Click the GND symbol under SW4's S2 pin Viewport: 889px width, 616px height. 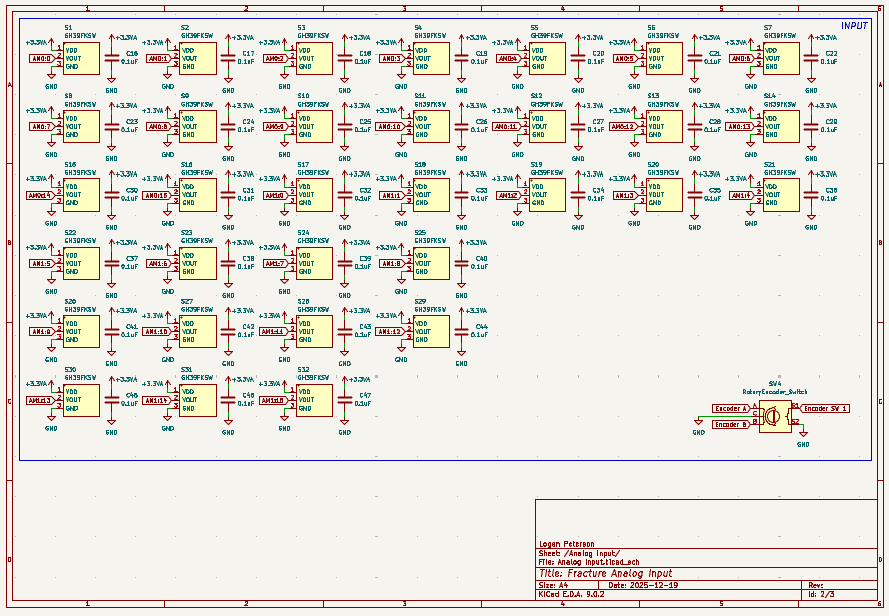click(803, 438)
